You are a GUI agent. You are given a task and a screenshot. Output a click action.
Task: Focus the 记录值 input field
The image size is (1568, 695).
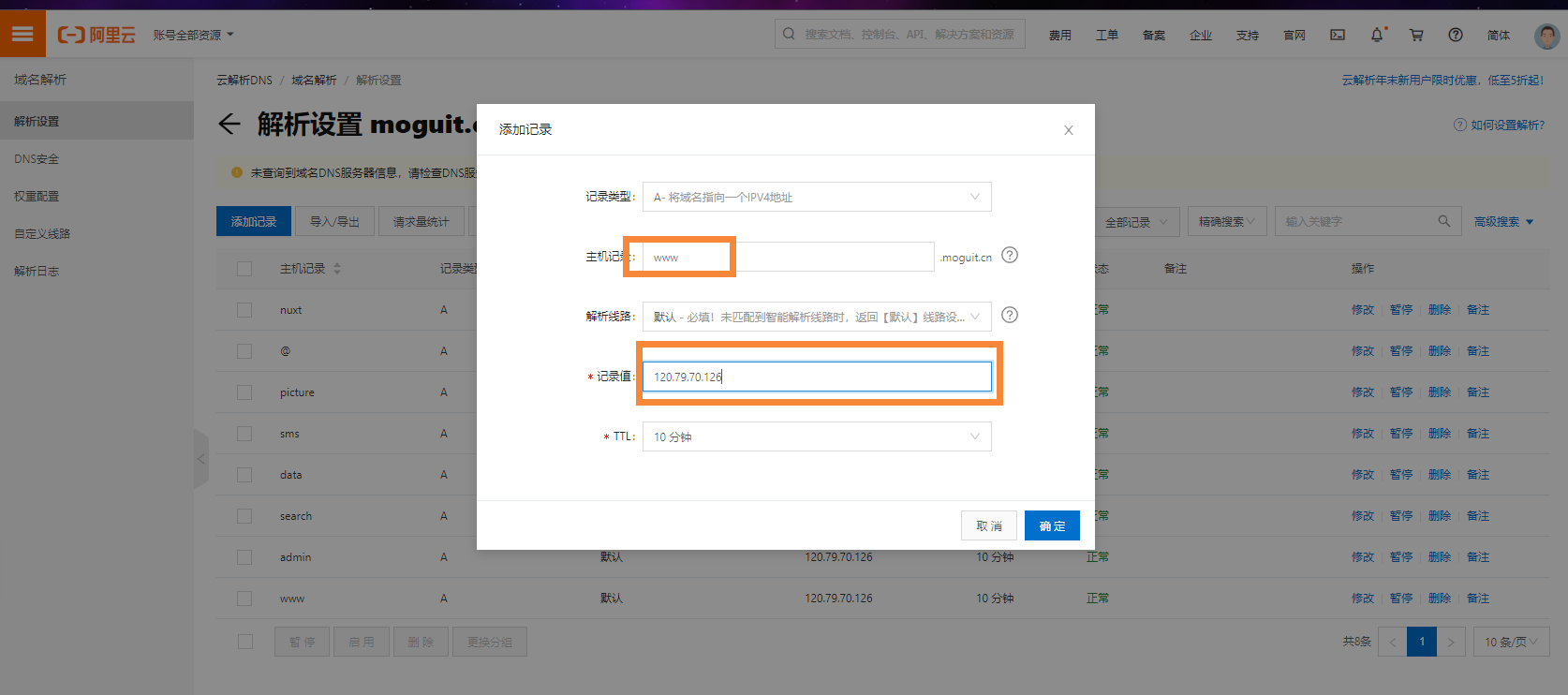(817, 377)
